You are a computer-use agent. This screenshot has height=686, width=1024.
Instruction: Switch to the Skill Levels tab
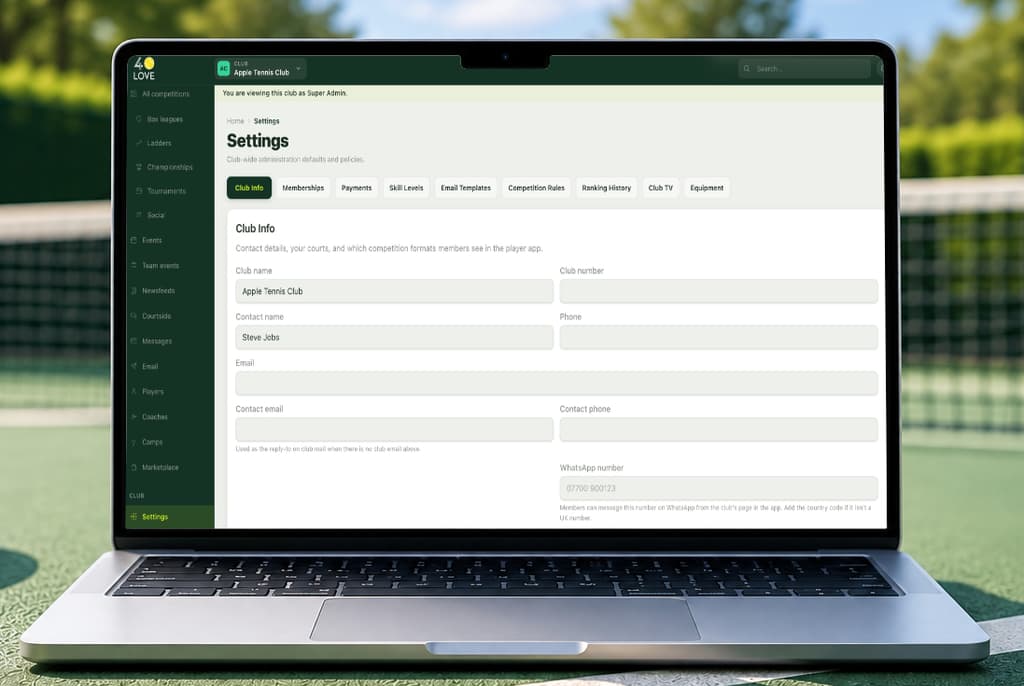tap(406, 188)
